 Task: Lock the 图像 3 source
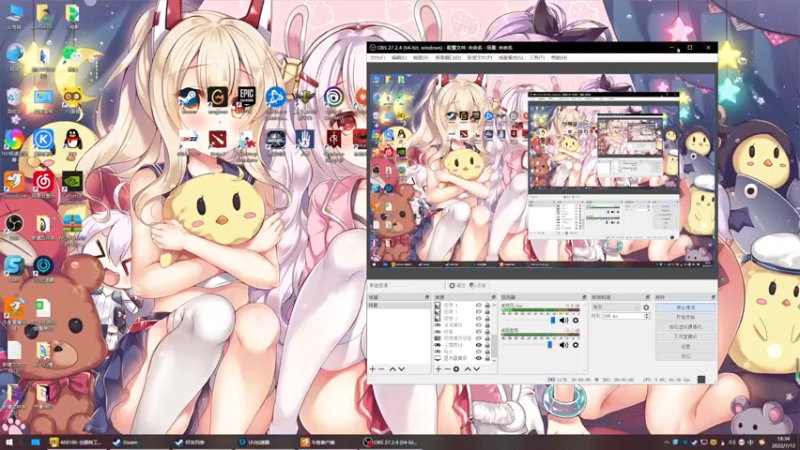tap(487, 312)
